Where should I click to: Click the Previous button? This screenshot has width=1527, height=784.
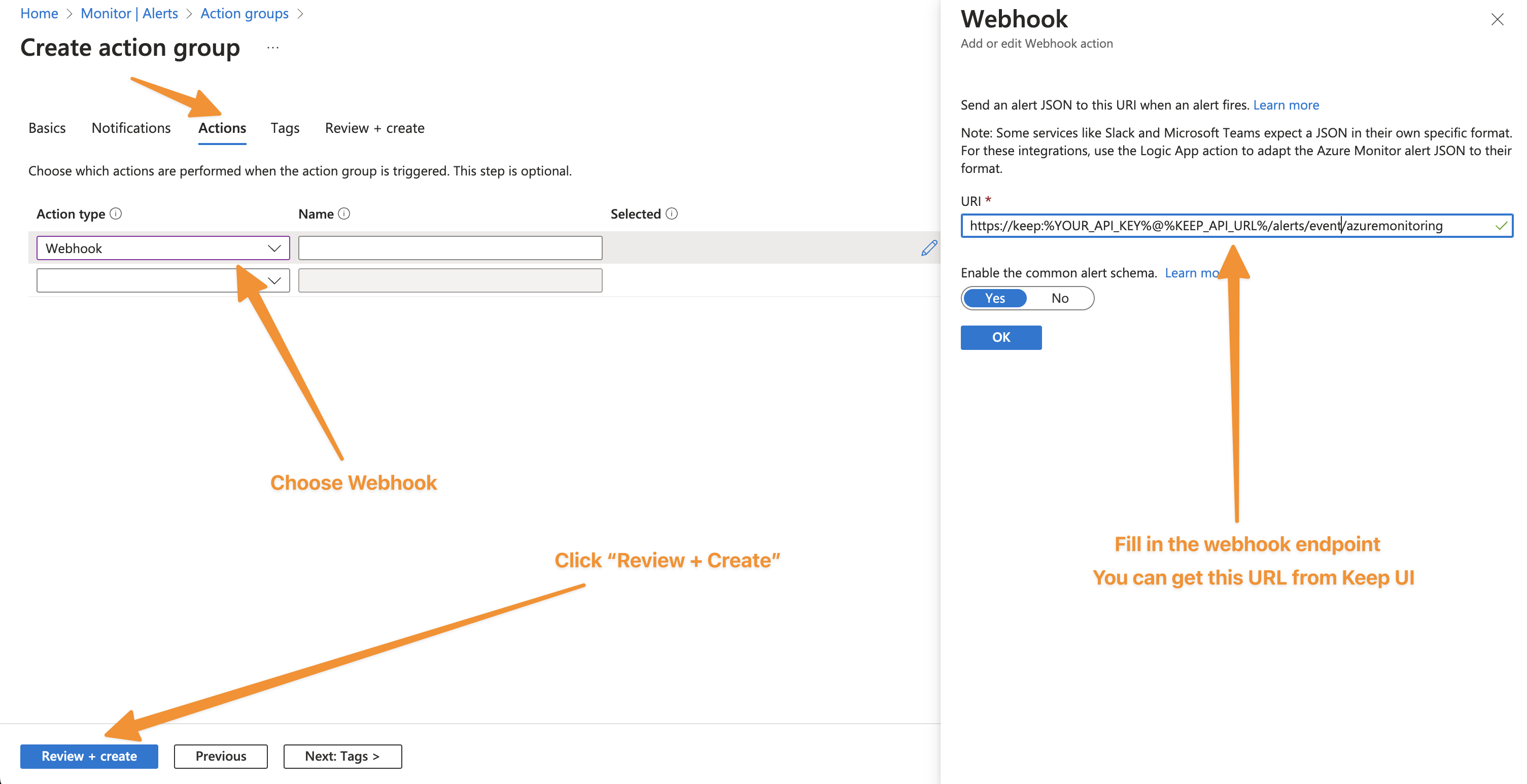tap(221, 756)
